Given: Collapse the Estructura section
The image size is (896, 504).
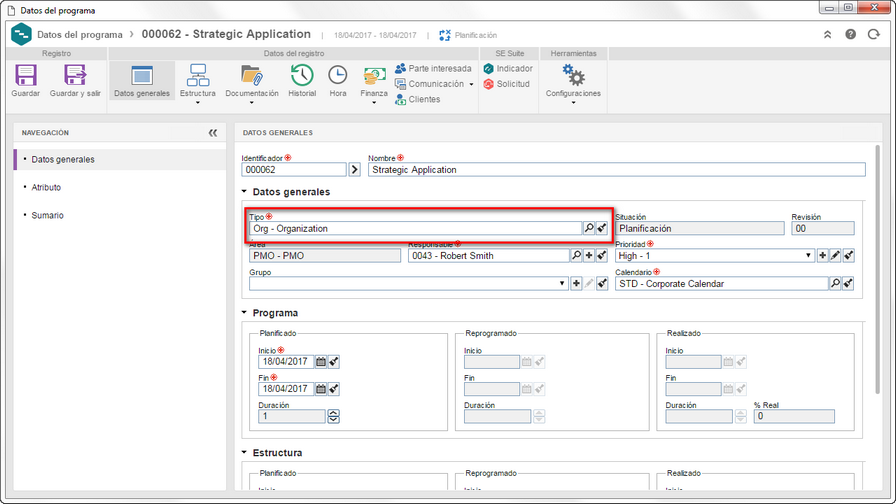Looking at the screenshot, I should click(244, 453).
